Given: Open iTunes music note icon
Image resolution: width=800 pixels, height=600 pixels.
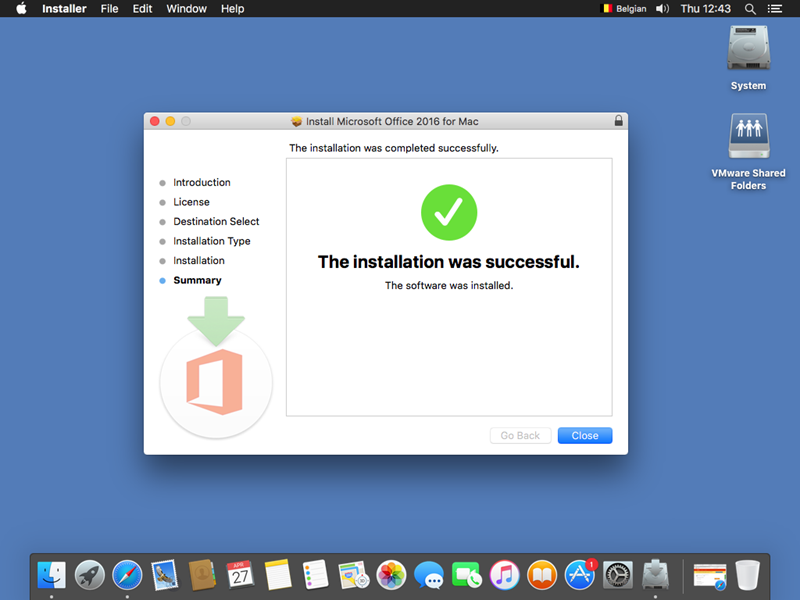Looking at the screenshot, I should pos(504,575).
